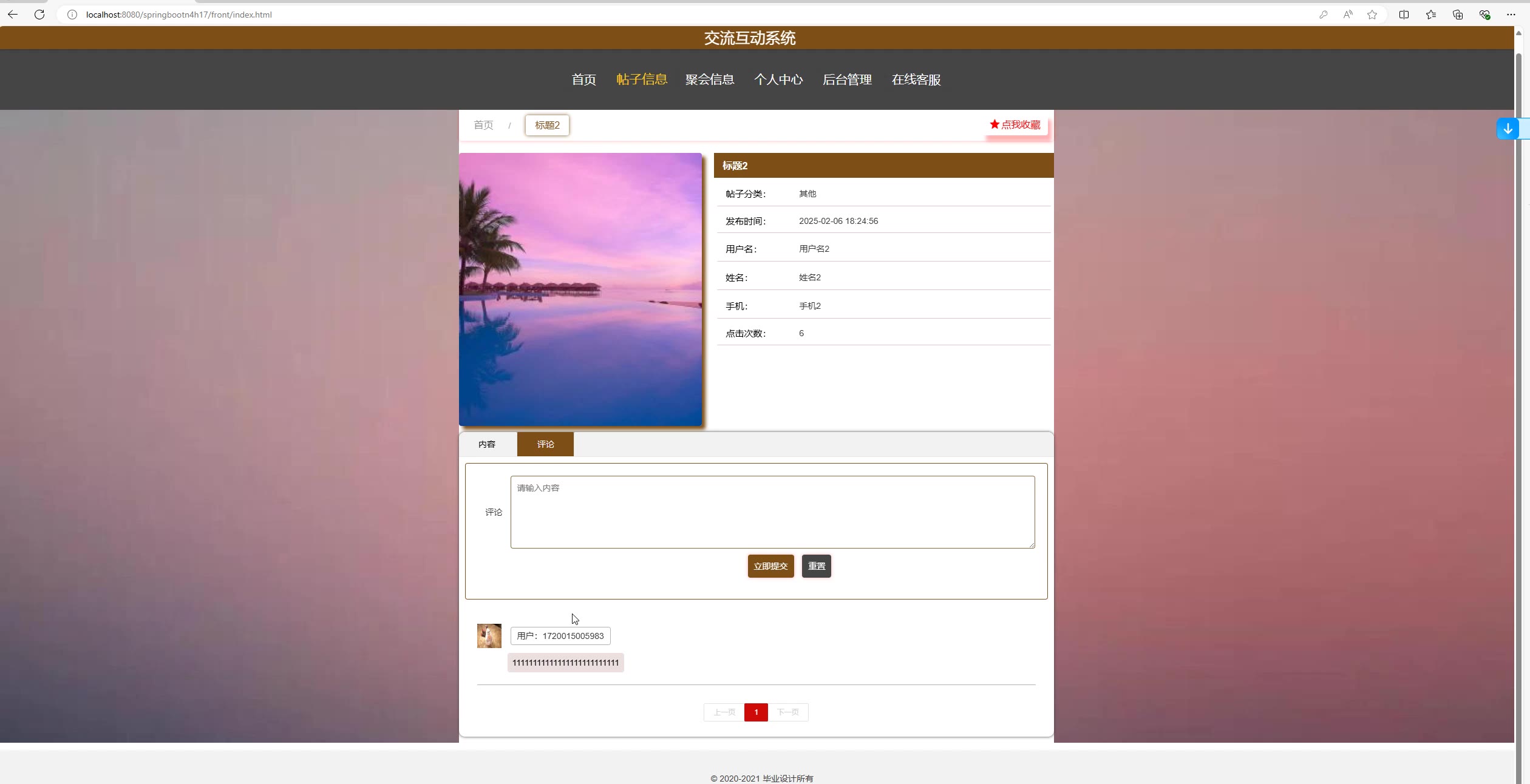Click the password key icon in the address bar
This screenshot has width=1530, height=784.
(1323, 15)
